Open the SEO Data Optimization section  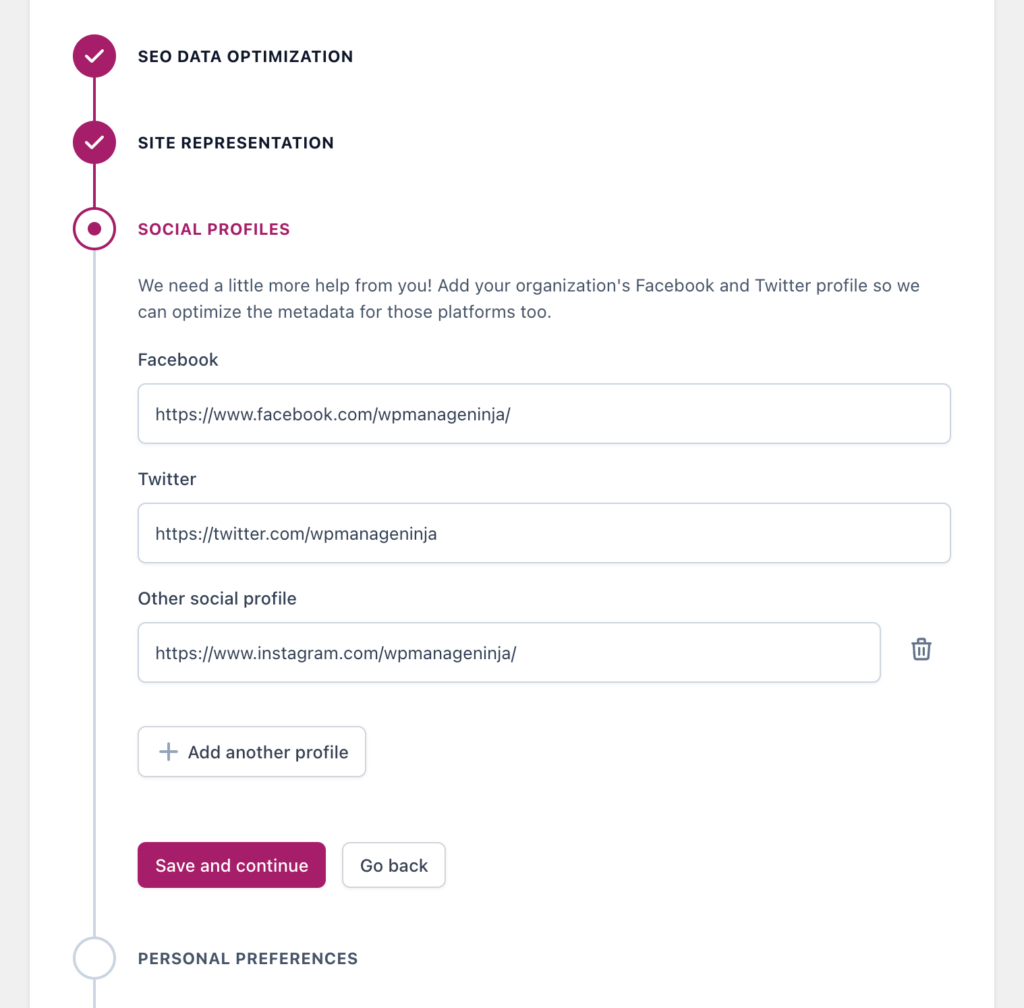[x=246, y=56]
